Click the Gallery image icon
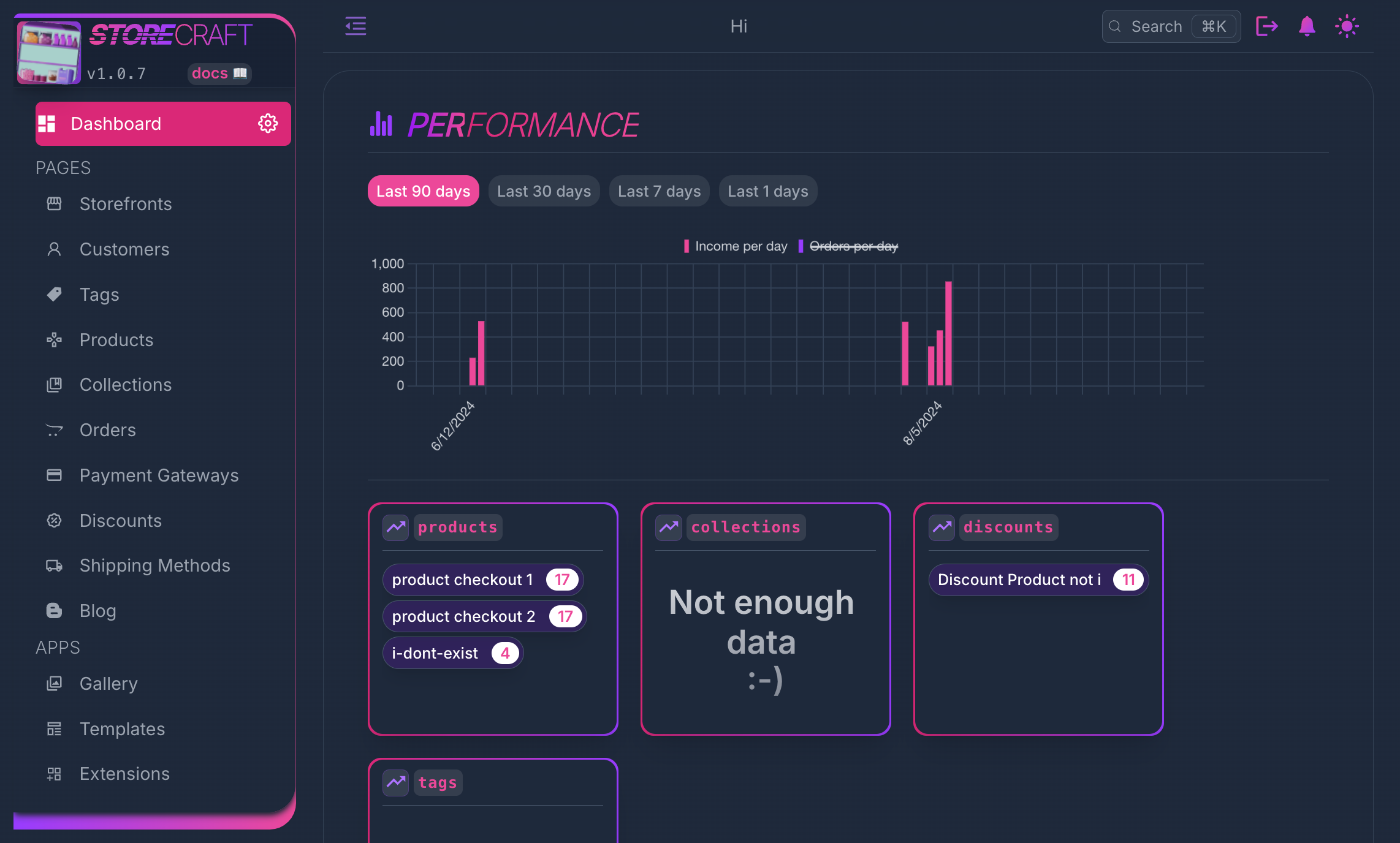 (54, 683)
